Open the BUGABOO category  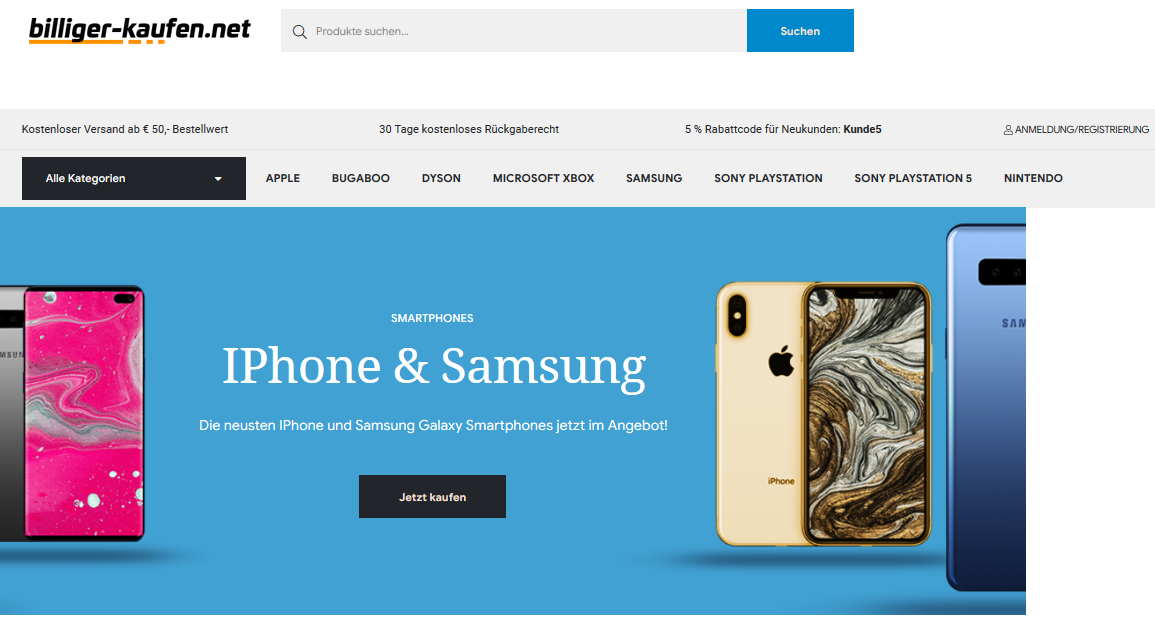361,178
